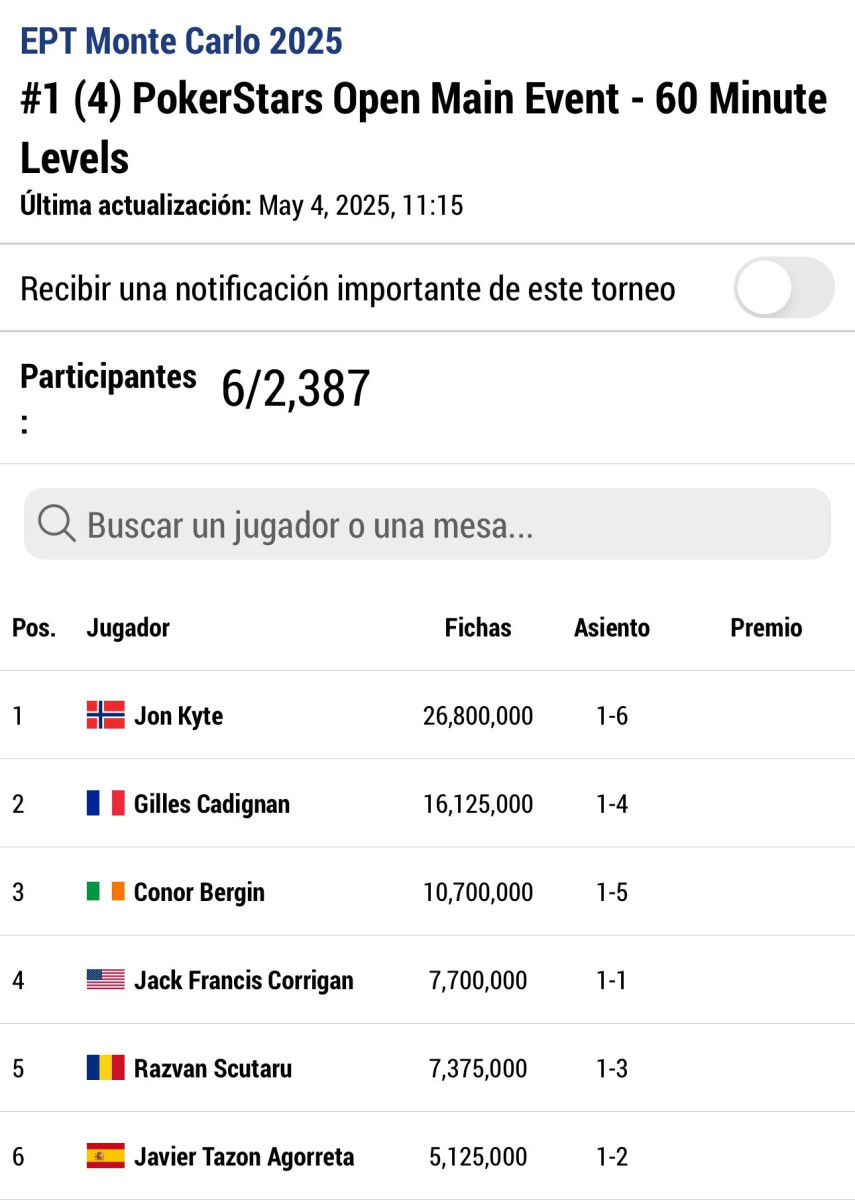Open the EPT Monte Carlo 2025 link
The height and width of the screenshot is (1200, 855).
click(181, 42)
